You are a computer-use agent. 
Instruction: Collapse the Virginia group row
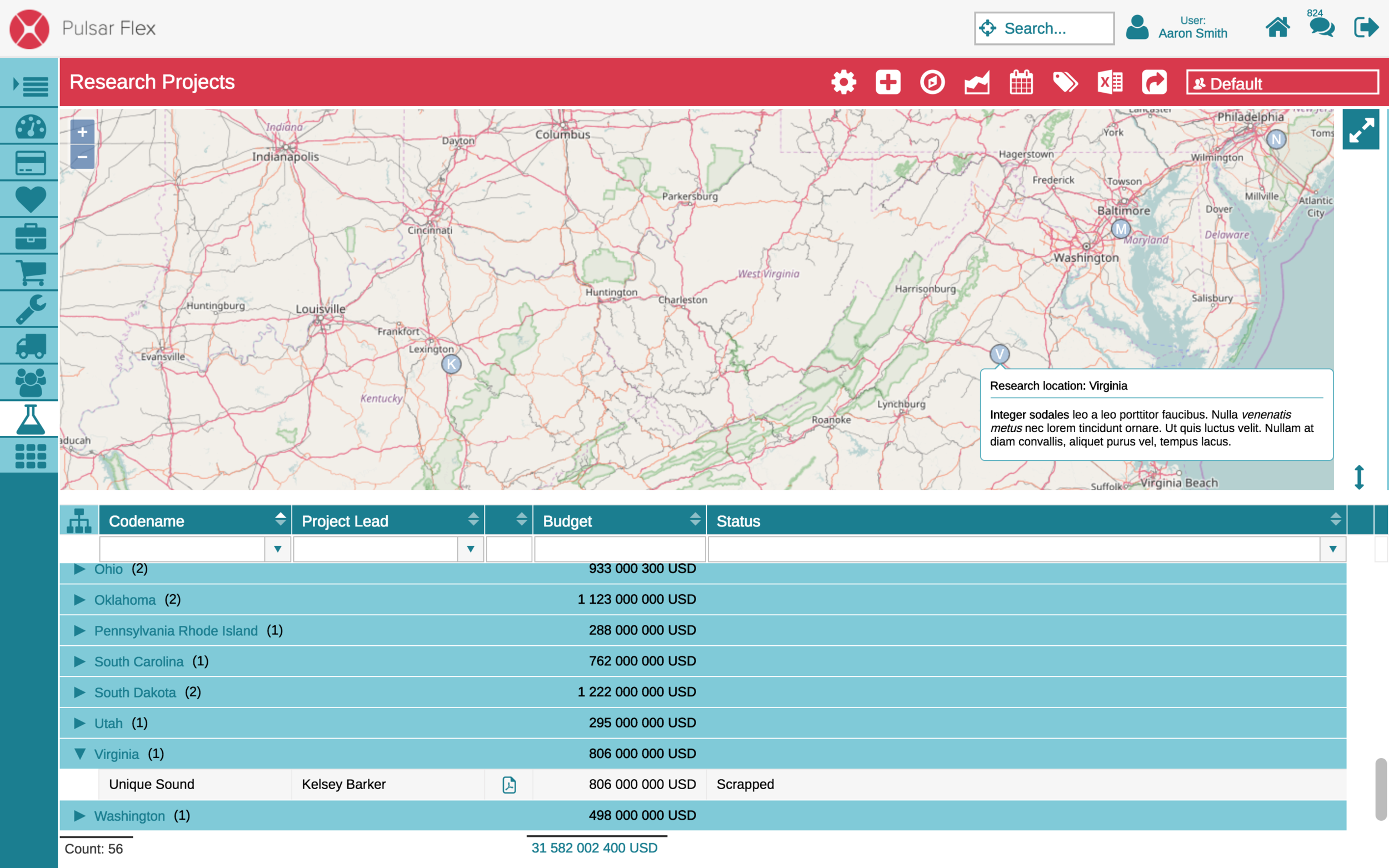[x=80, y=754]
